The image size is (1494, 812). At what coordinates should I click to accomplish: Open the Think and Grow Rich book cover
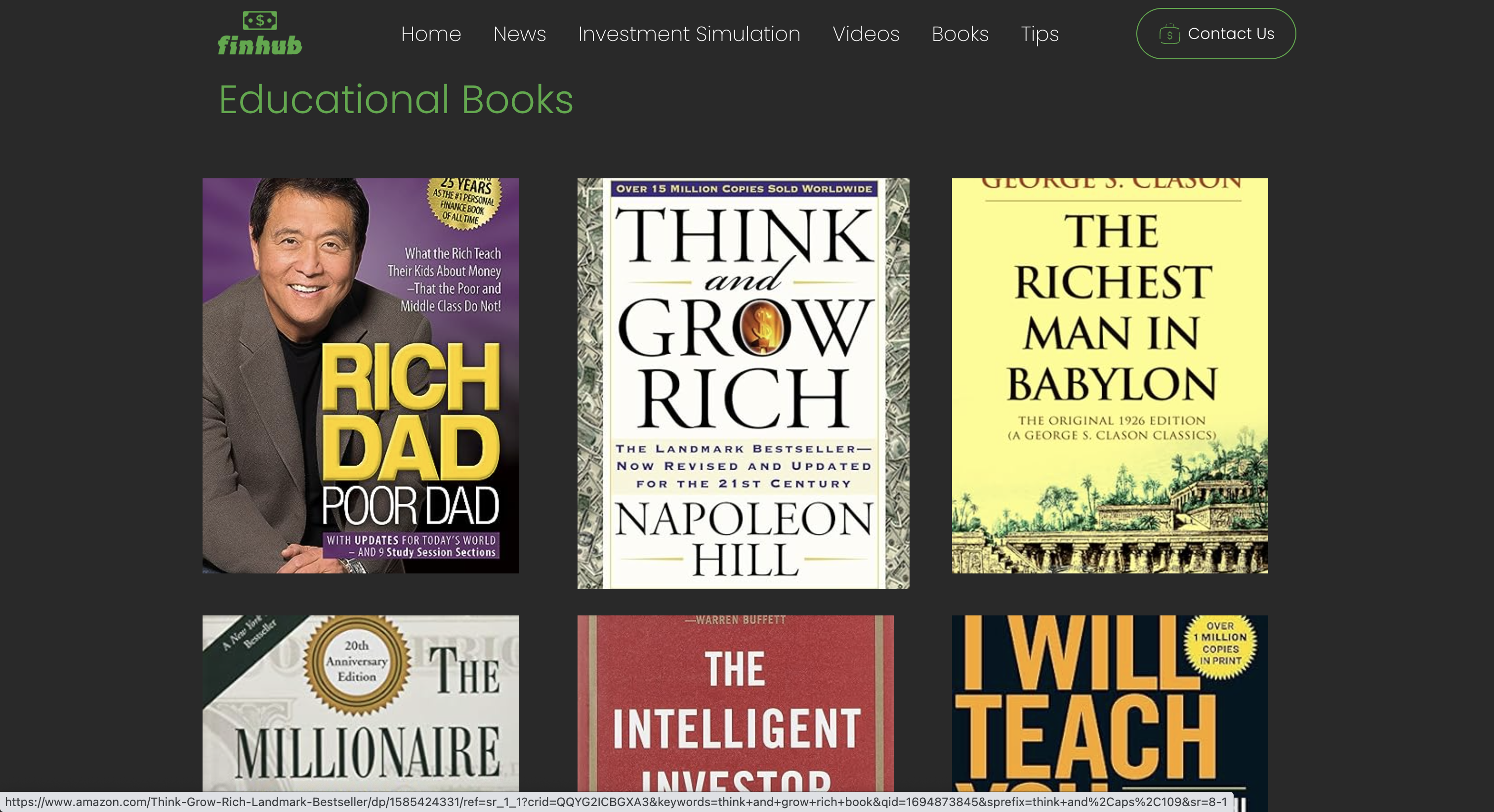[743, 383]
